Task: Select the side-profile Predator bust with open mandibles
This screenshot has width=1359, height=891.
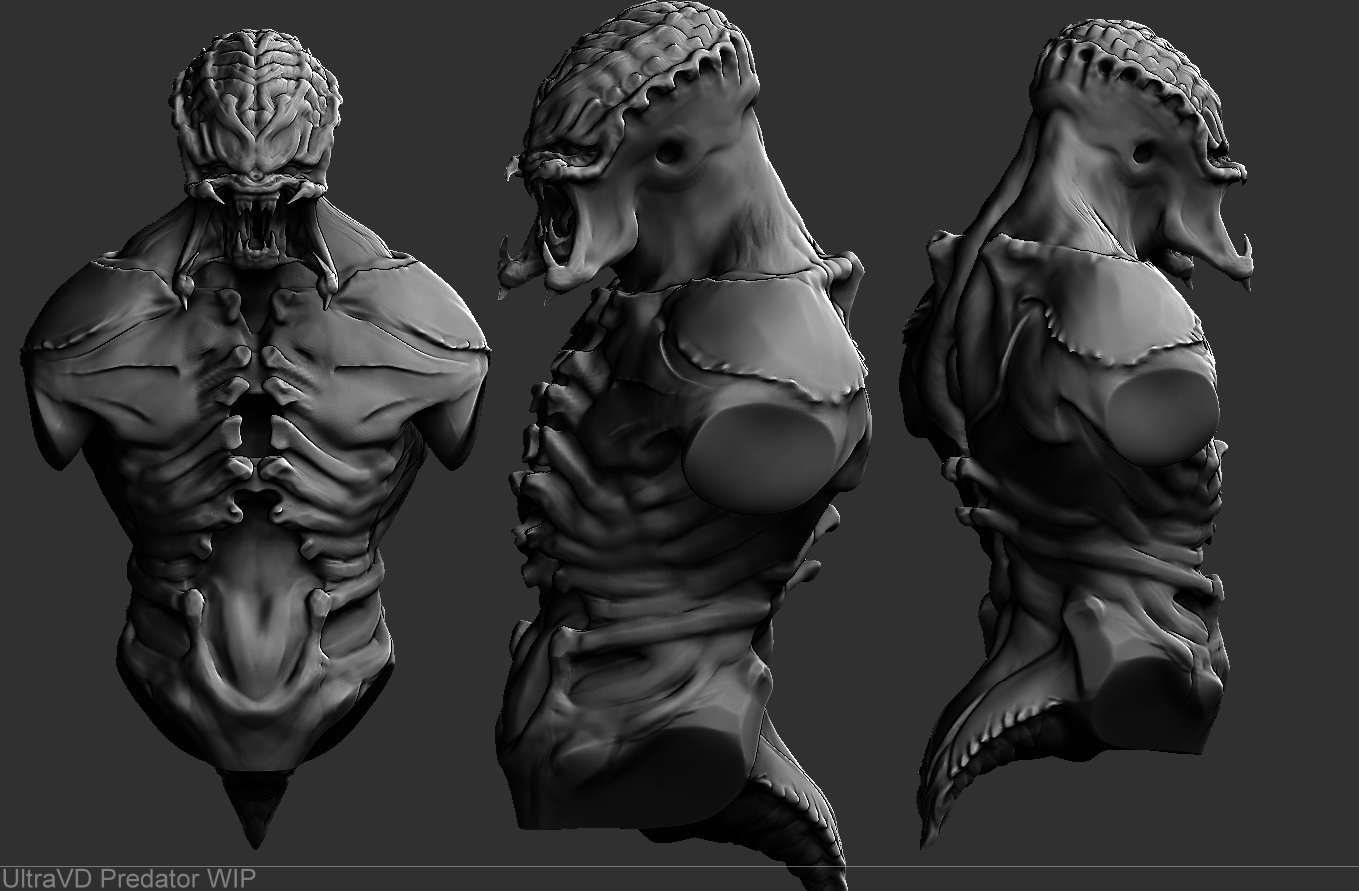Action: 685,445
